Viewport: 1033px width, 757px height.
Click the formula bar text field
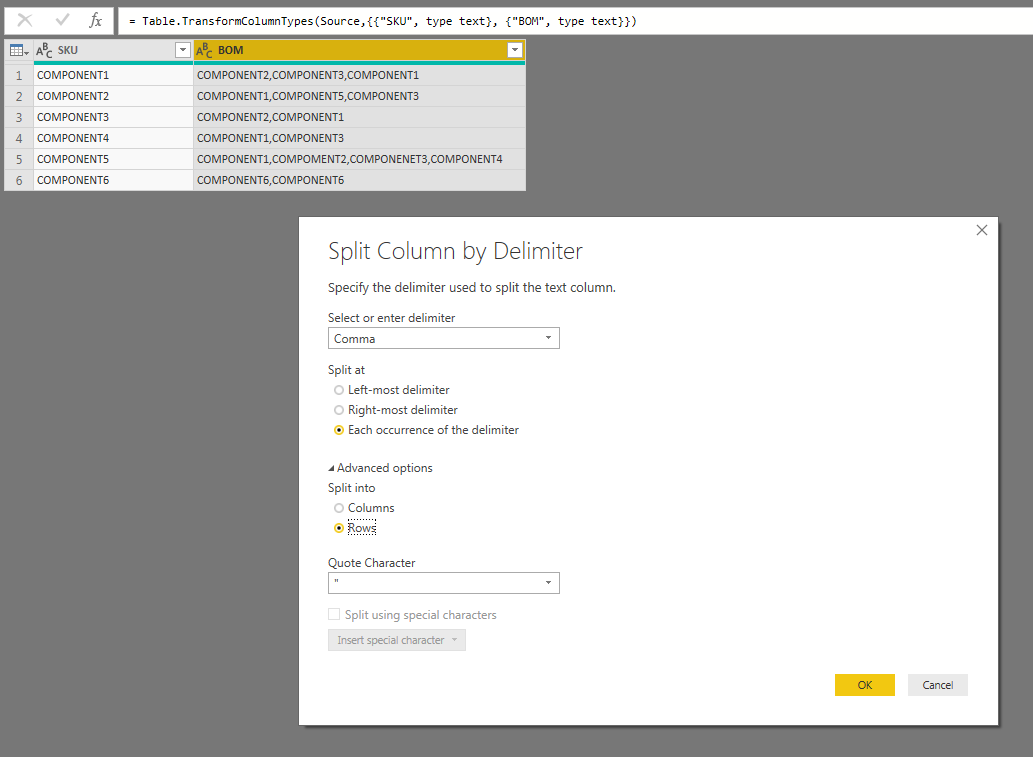pyautogui.click(x=574, y=21)
